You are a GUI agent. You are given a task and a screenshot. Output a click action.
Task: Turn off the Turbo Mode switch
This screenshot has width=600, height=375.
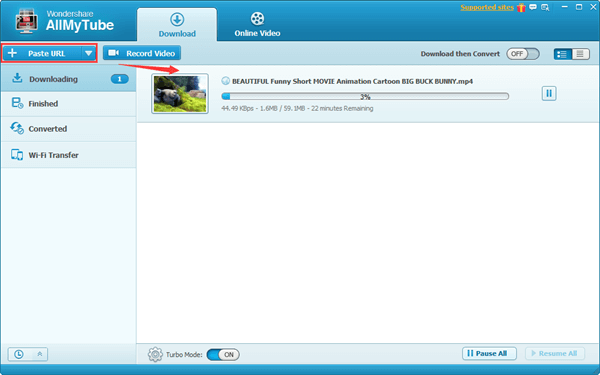(223, 355)
